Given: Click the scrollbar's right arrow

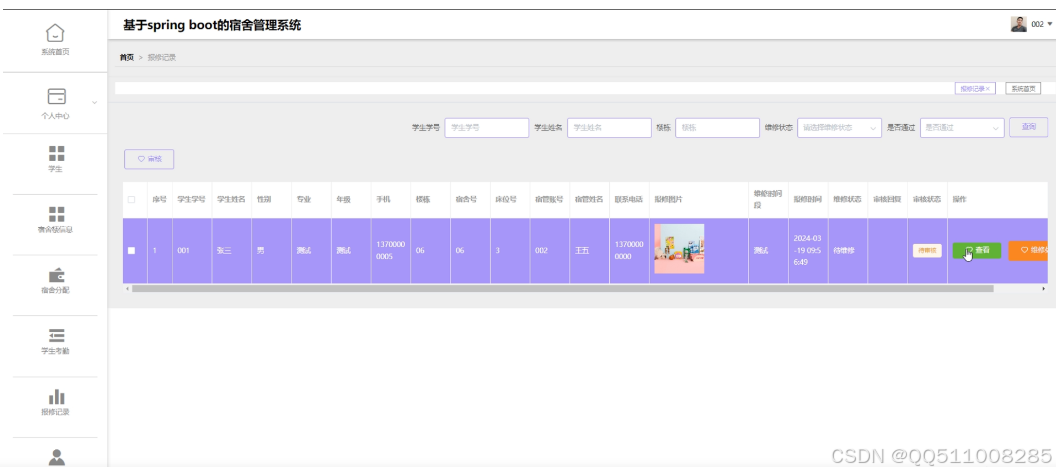Looking at the screenshot, I should tap(1044, 288).
